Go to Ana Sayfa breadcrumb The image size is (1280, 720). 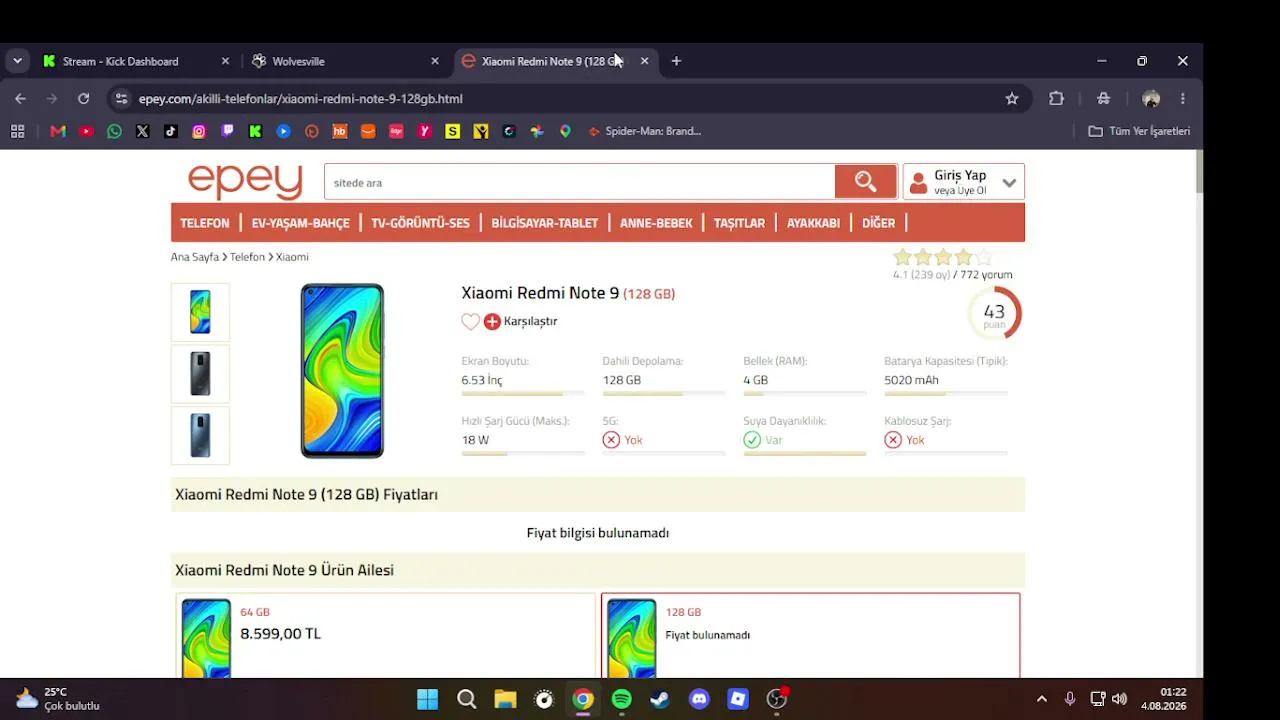(x=195, y=257)
